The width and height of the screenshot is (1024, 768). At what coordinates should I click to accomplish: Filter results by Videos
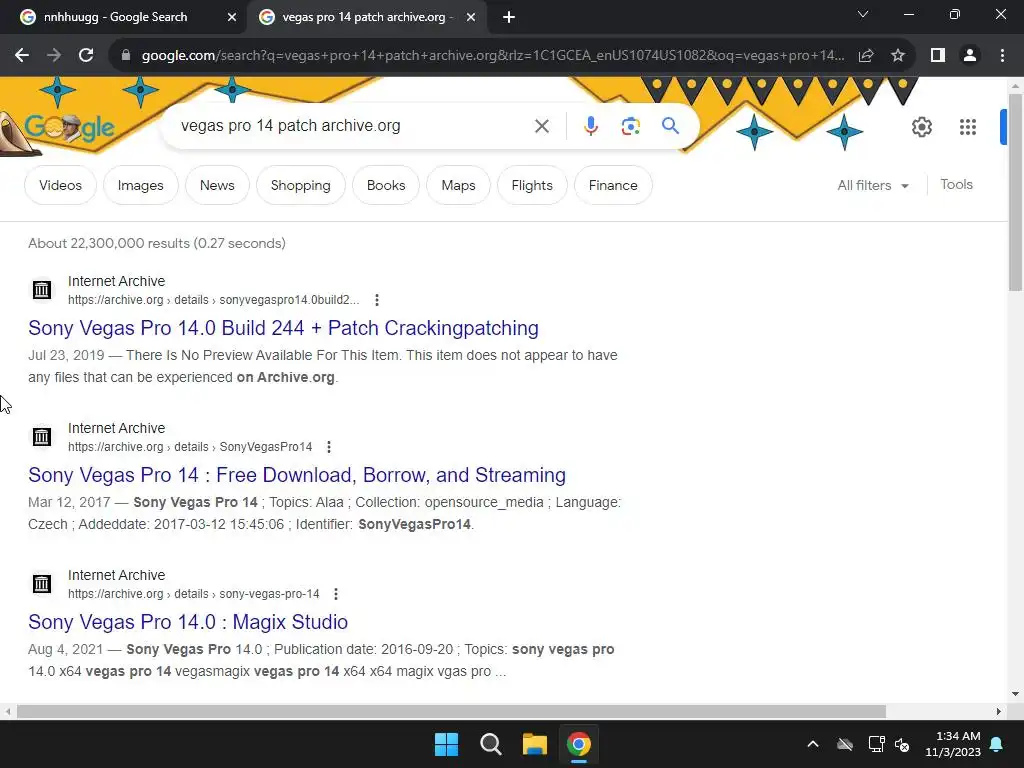tap(60, 185)
